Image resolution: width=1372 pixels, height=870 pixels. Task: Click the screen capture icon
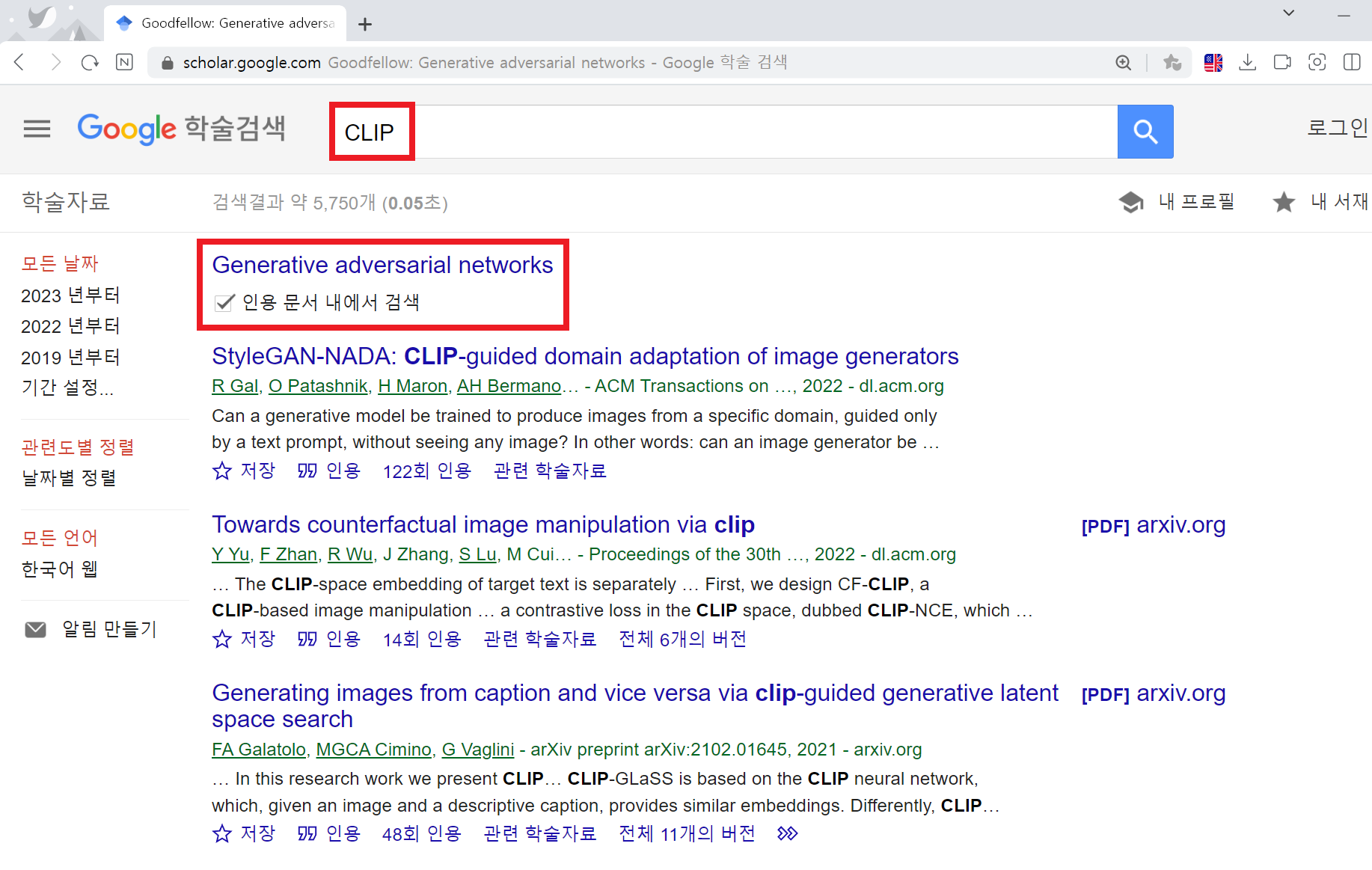pyautogui.click(x=1317, y=63)
